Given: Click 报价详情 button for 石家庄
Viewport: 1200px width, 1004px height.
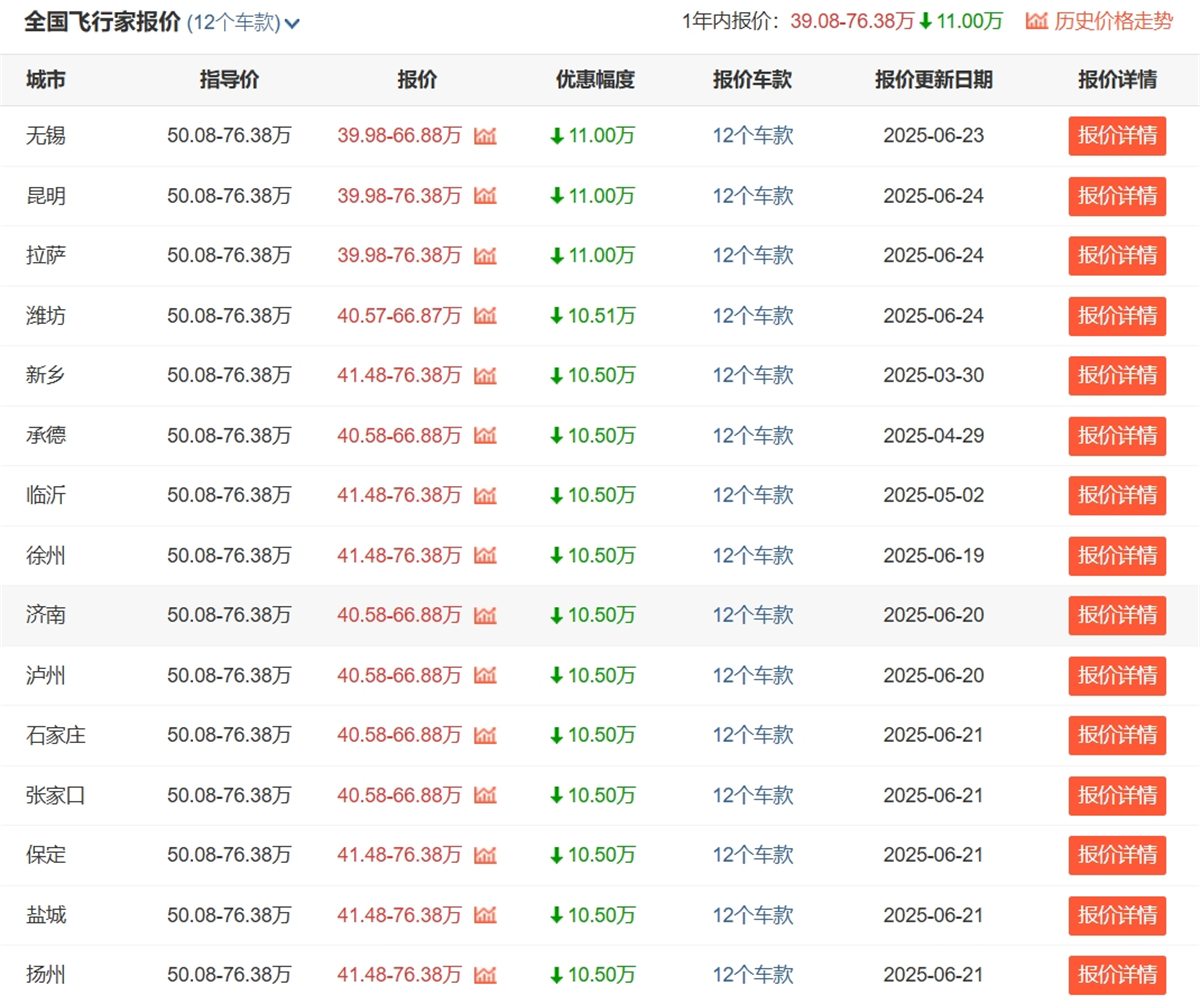Looking at the screenshot, I should pos(1117,736).
